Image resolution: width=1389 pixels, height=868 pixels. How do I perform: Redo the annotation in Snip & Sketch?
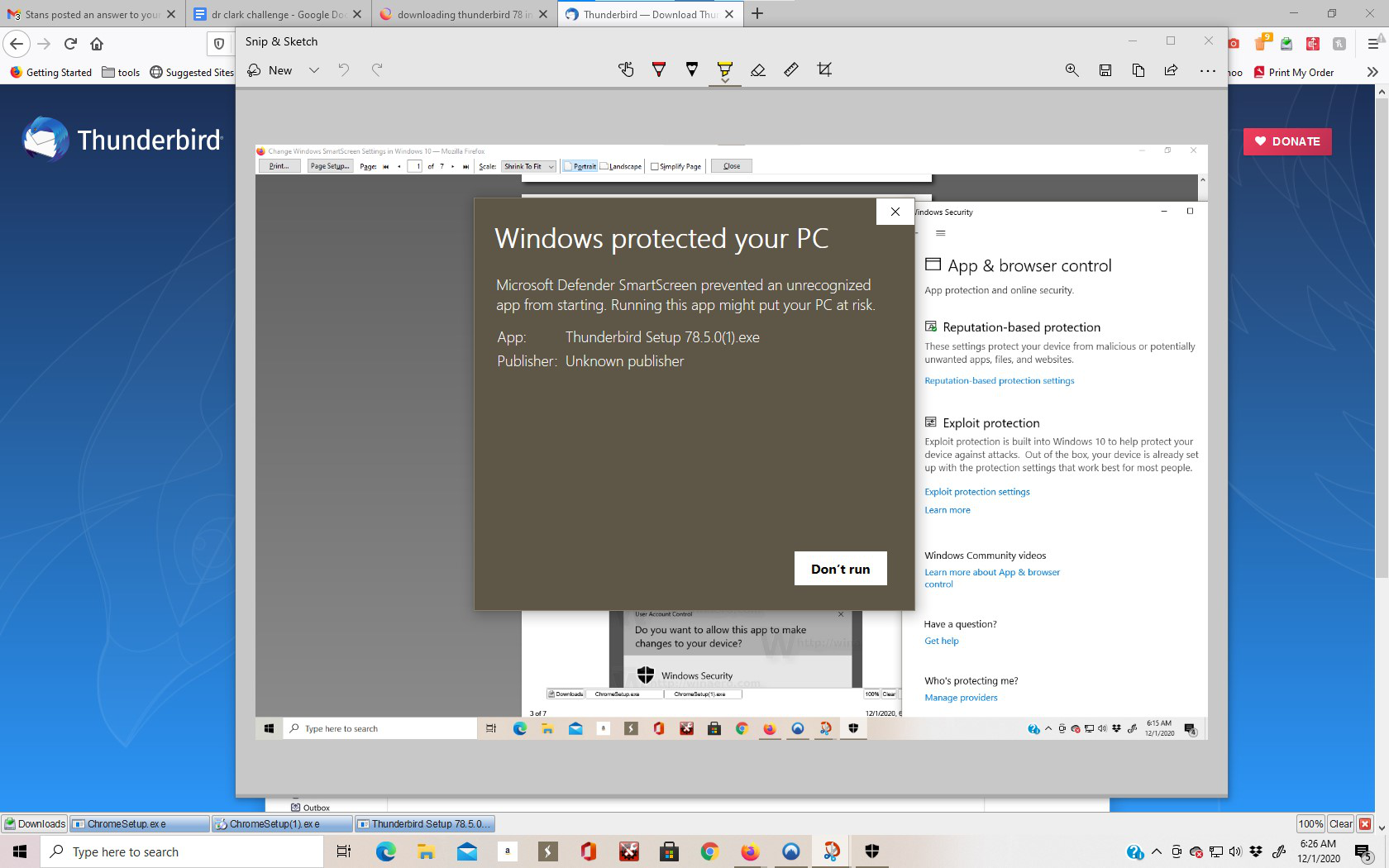[377, 70]
